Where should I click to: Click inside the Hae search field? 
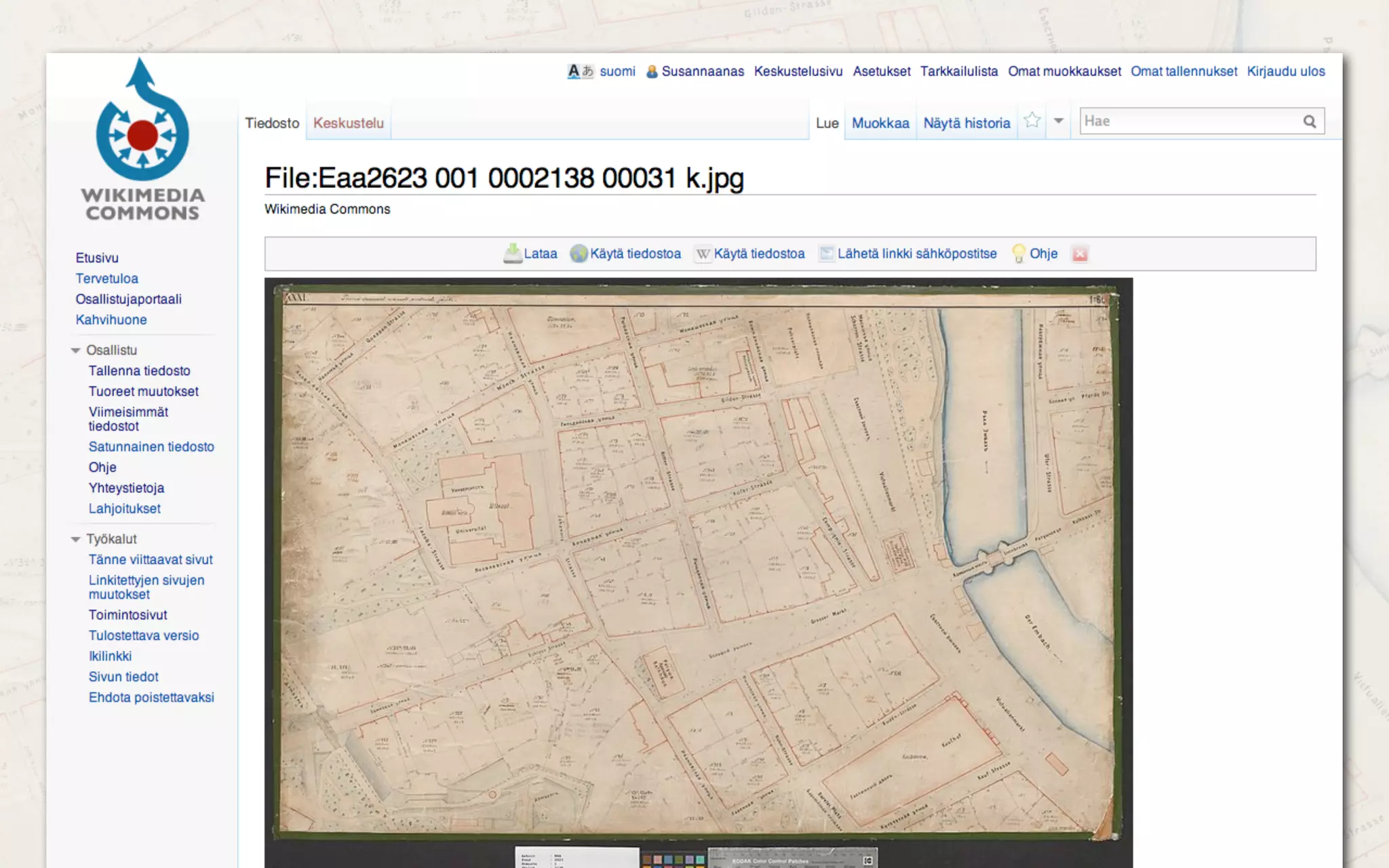click(x=1187, y=121)
